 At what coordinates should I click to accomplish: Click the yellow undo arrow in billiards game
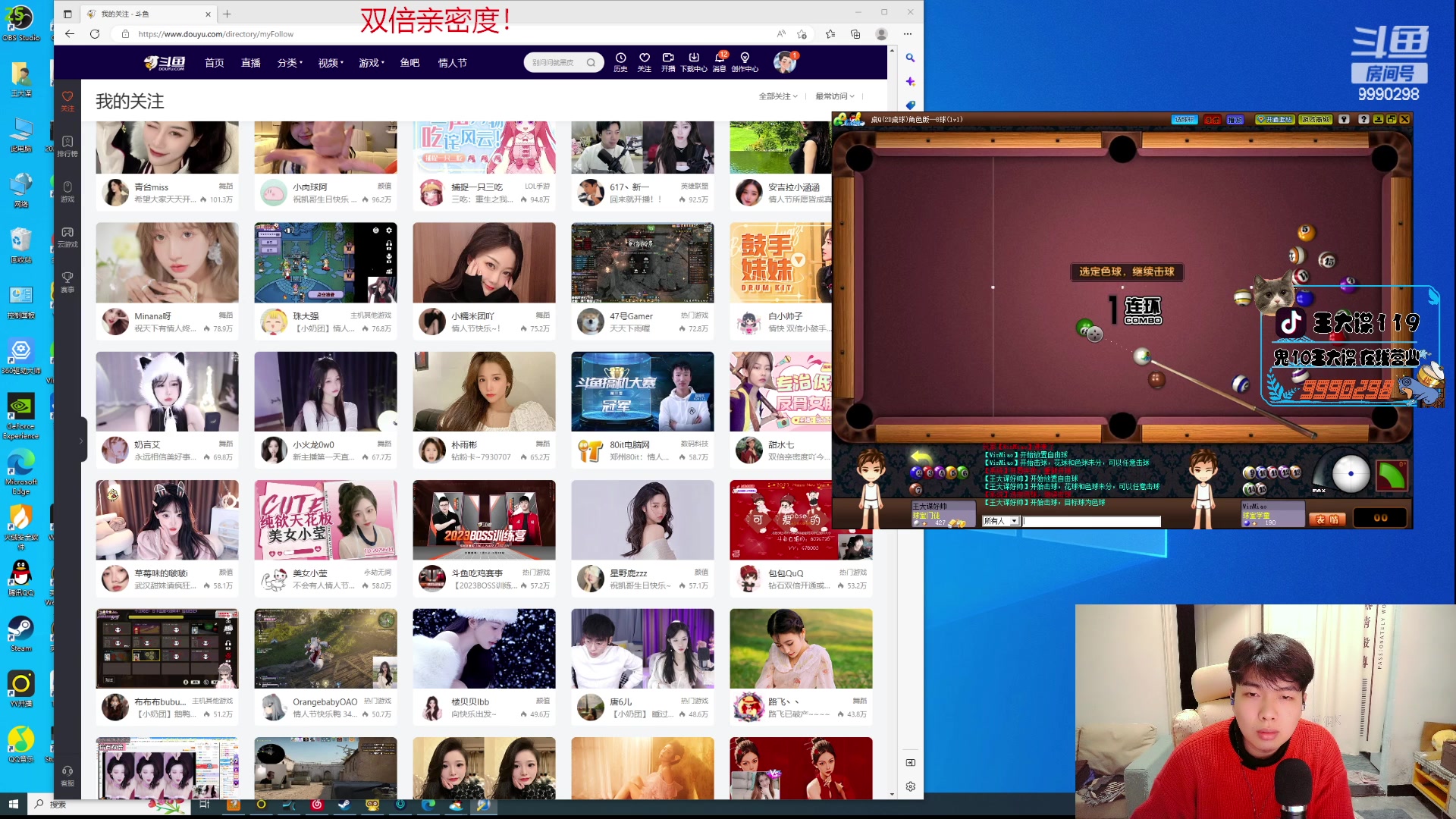pyautogui.click(x=921, y=456)
